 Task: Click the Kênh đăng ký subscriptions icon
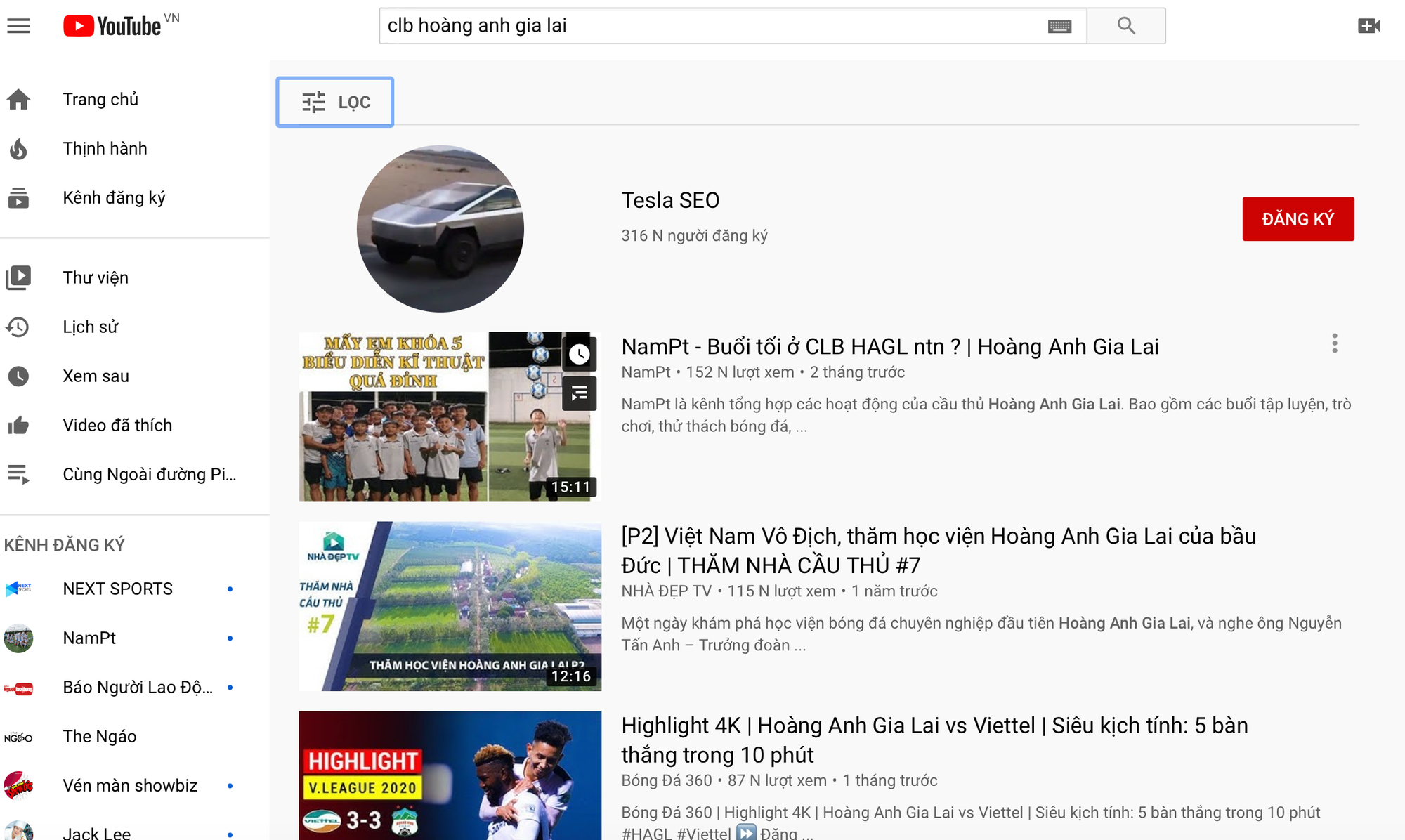pyautogui.click(x=18, y=198)
